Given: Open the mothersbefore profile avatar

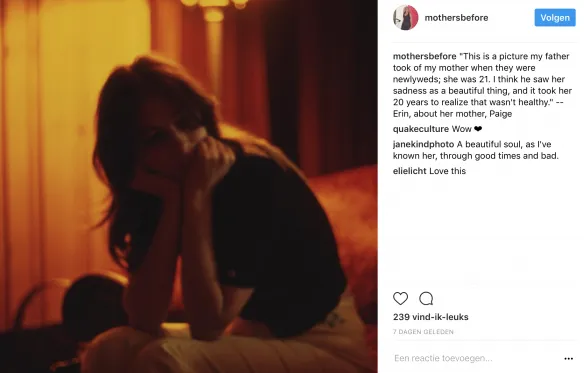Looking at the screenshot, I should tap(406, 18).
